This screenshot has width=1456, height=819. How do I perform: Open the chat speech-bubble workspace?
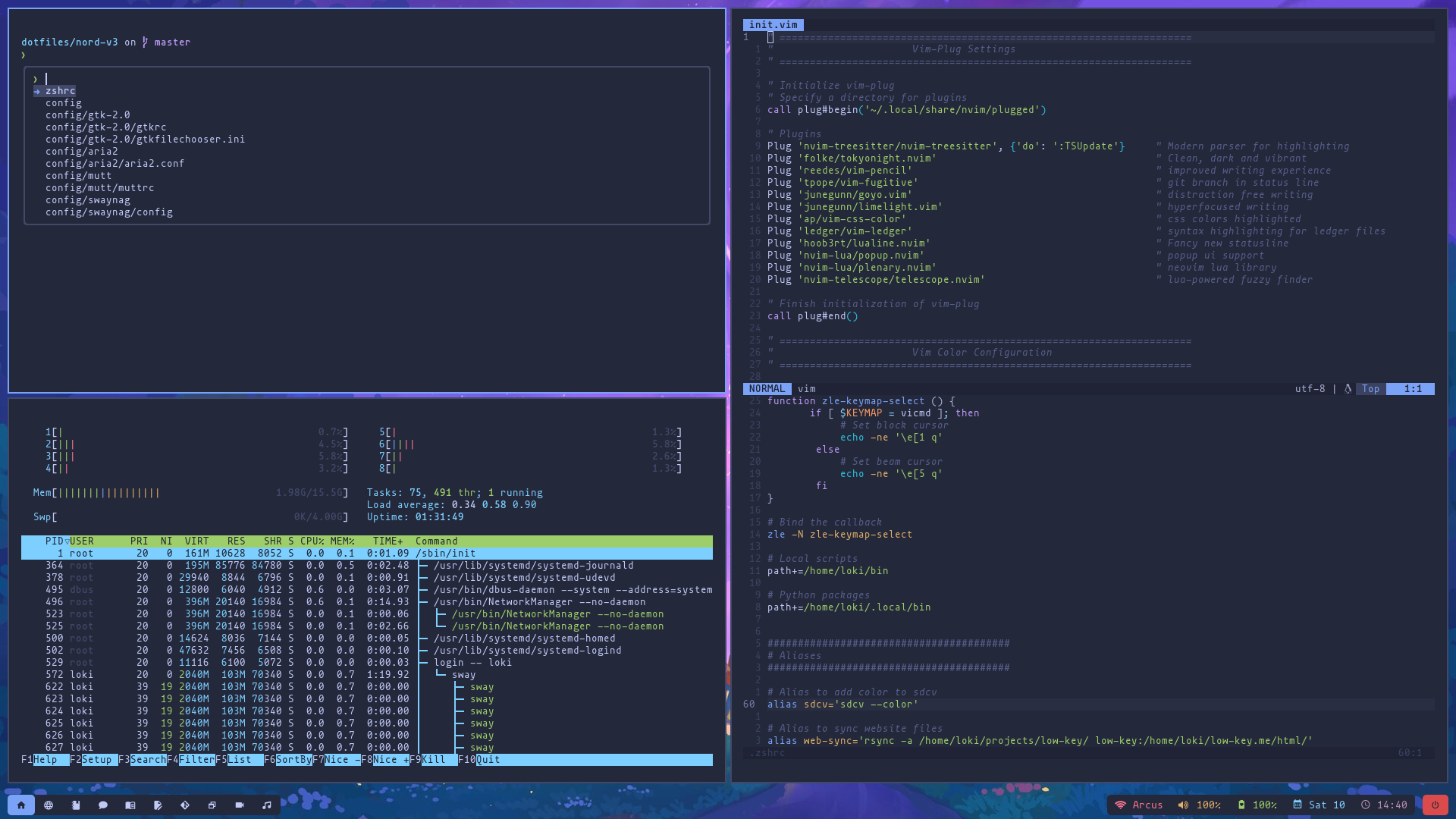coord(103,805)
